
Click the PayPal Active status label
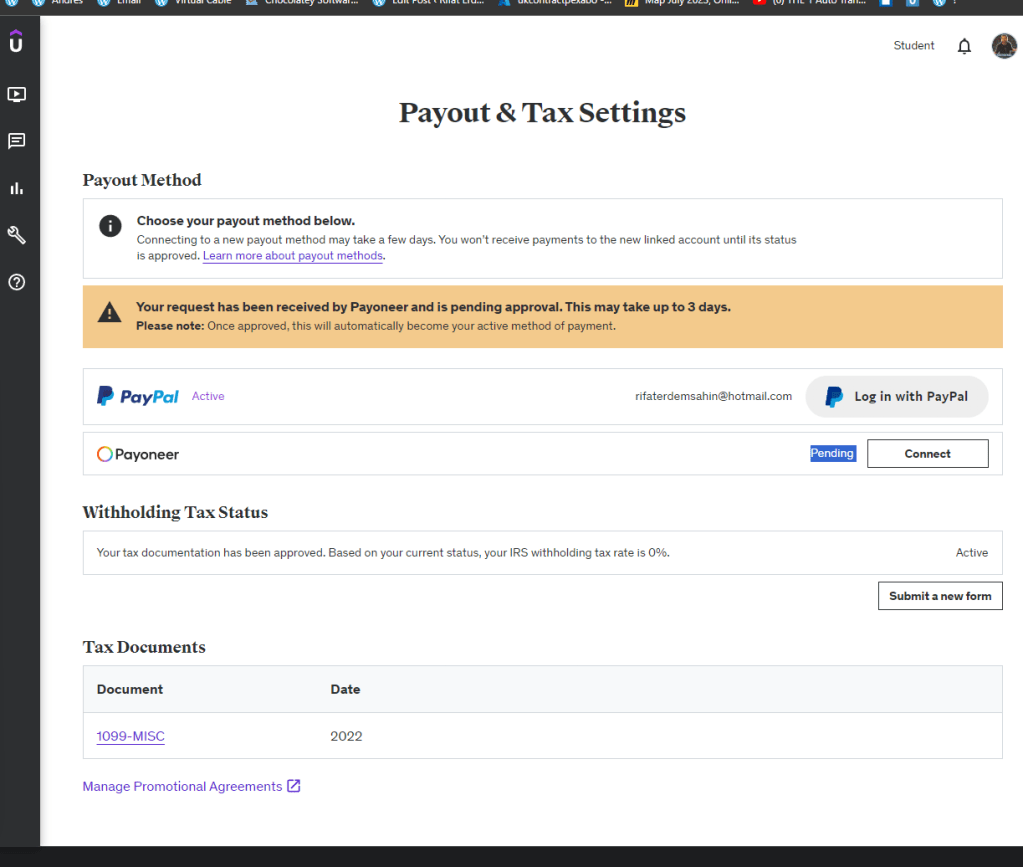tap(208, 396)
